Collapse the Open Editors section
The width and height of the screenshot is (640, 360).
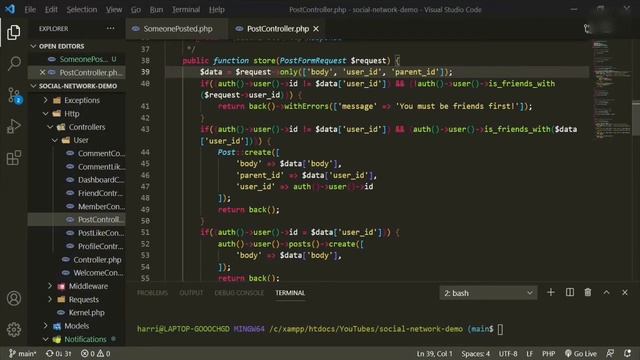76,46
